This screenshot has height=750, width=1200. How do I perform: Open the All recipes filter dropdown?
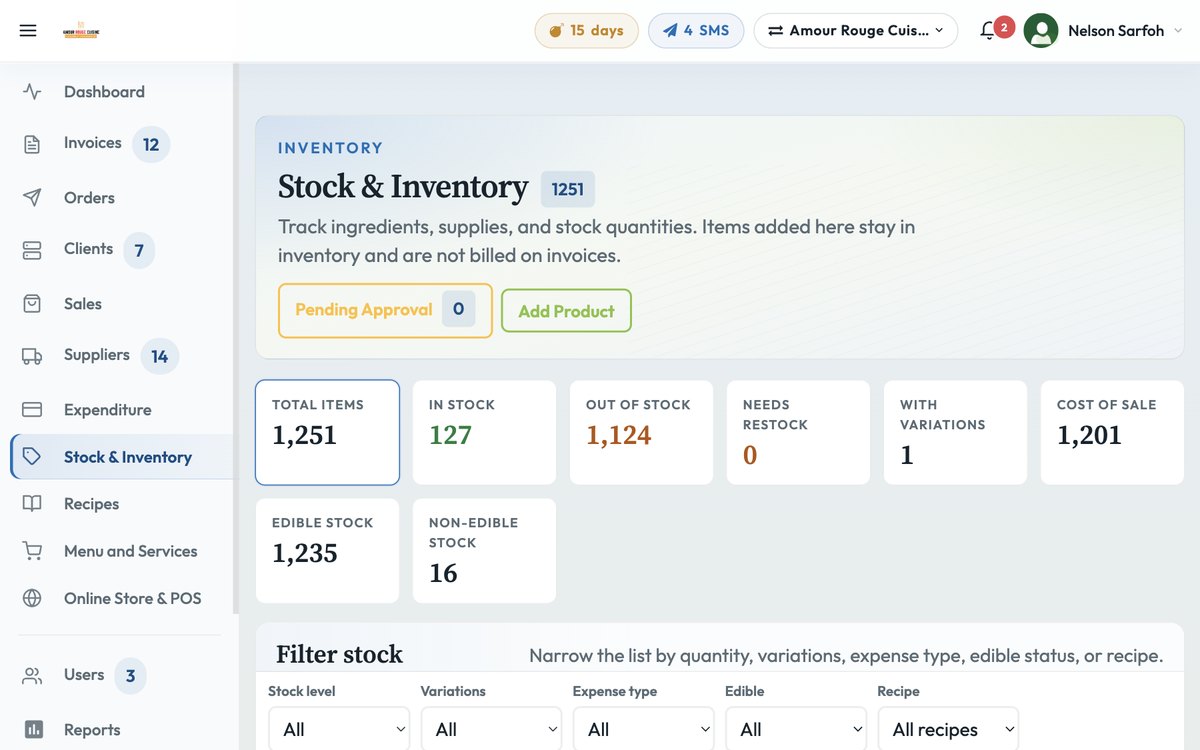(x=948, y=730)
